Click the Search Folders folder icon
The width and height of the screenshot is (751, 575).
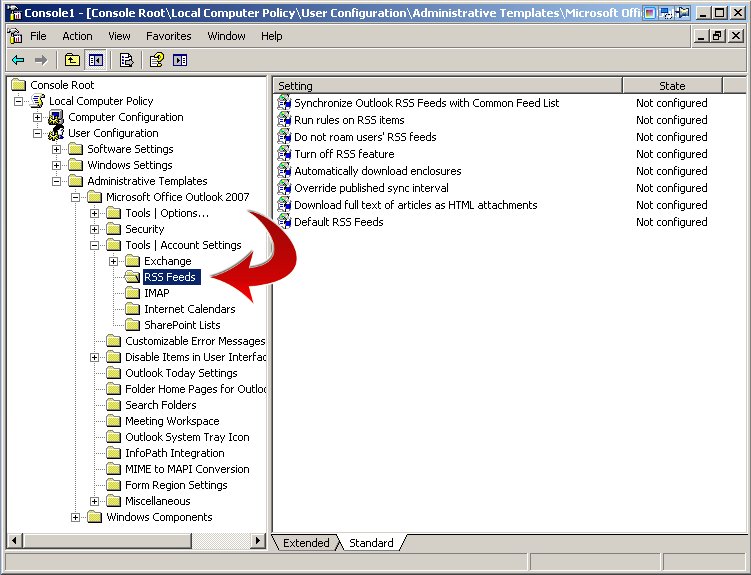coord(114,405)
